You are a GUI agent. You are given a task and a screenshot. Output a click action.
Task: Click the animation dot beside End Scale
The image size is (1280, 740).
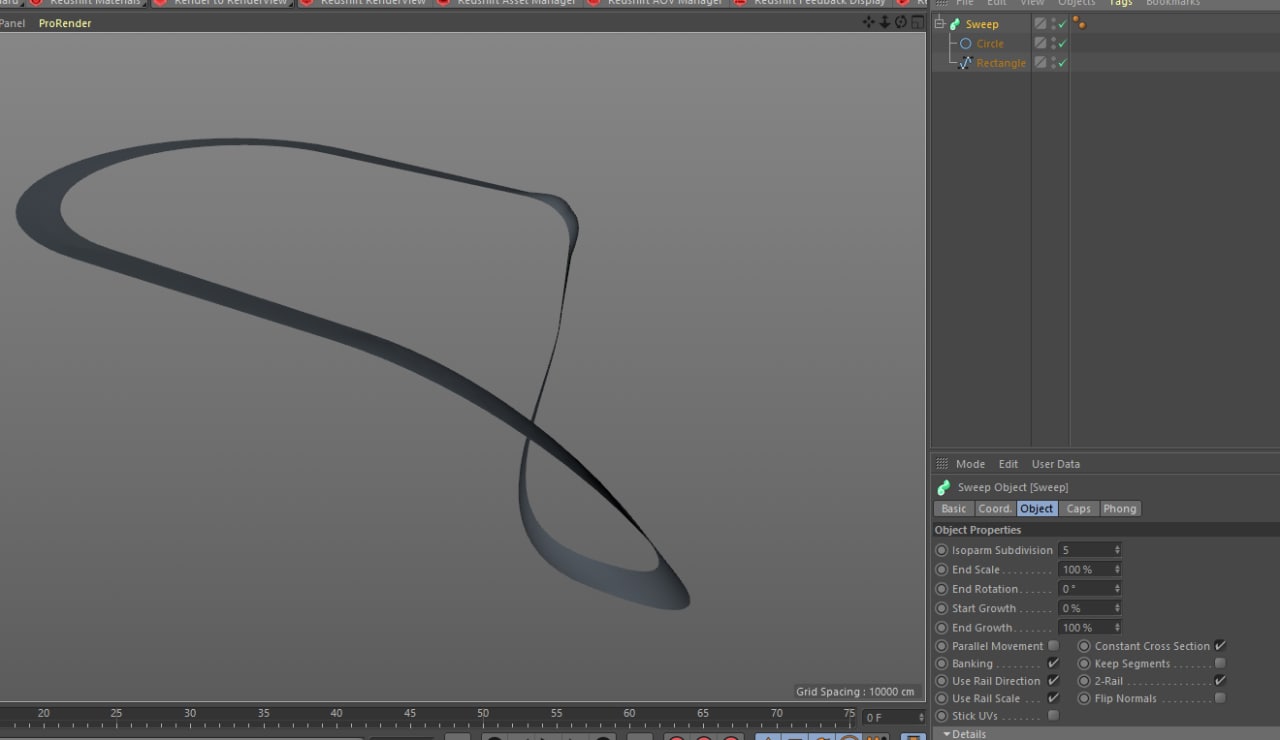(941, 570)
